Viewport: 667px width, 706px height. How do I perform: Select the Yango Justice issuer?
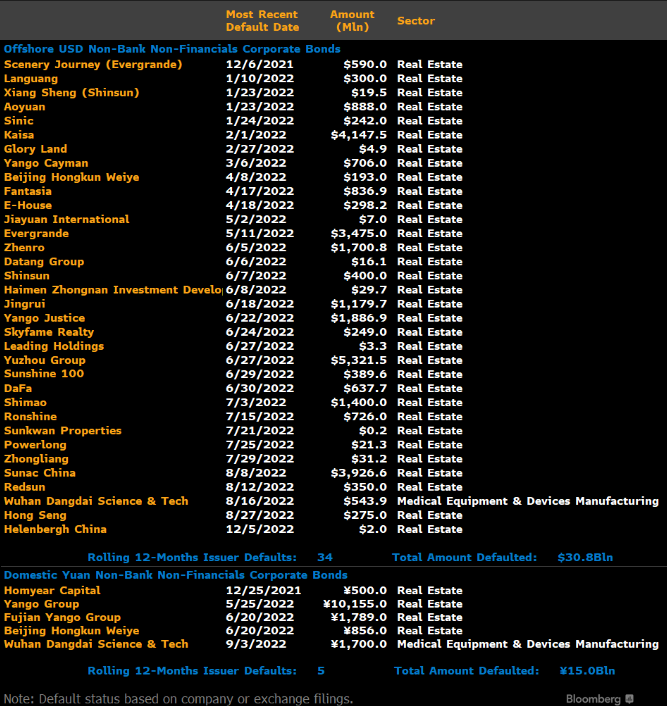click(45, 318)
